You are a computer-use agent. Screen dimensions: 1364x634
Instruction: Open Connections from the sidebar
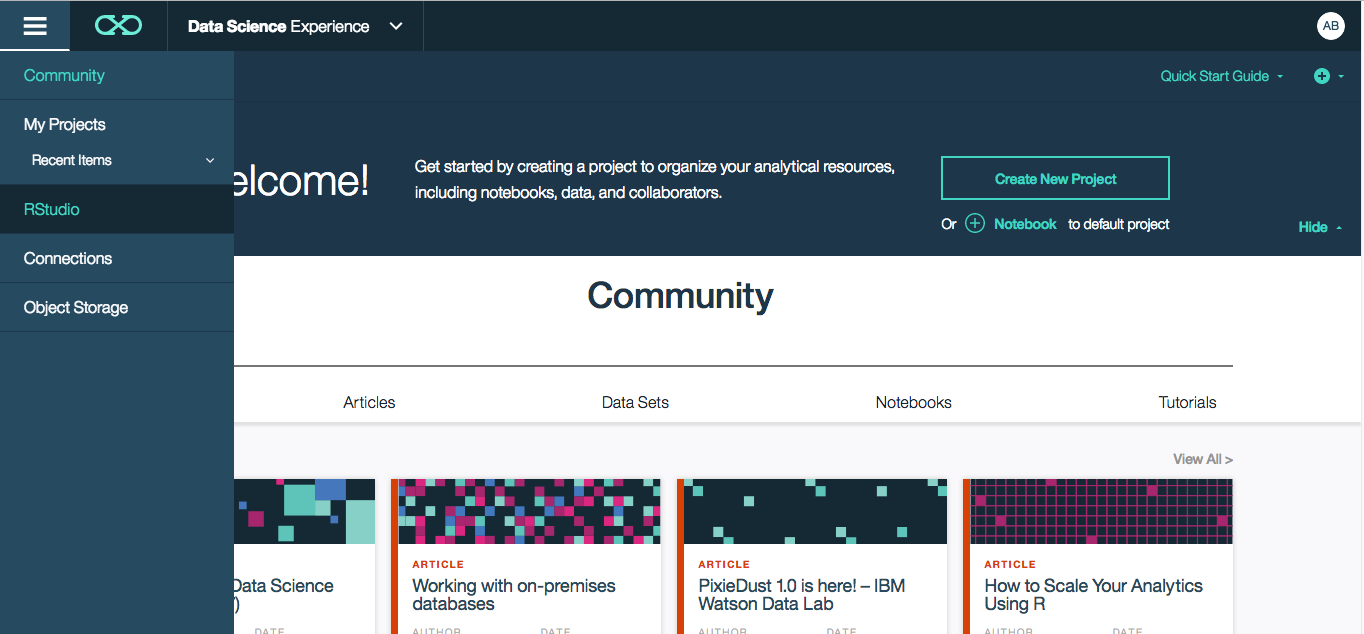(x=67, y=258)
